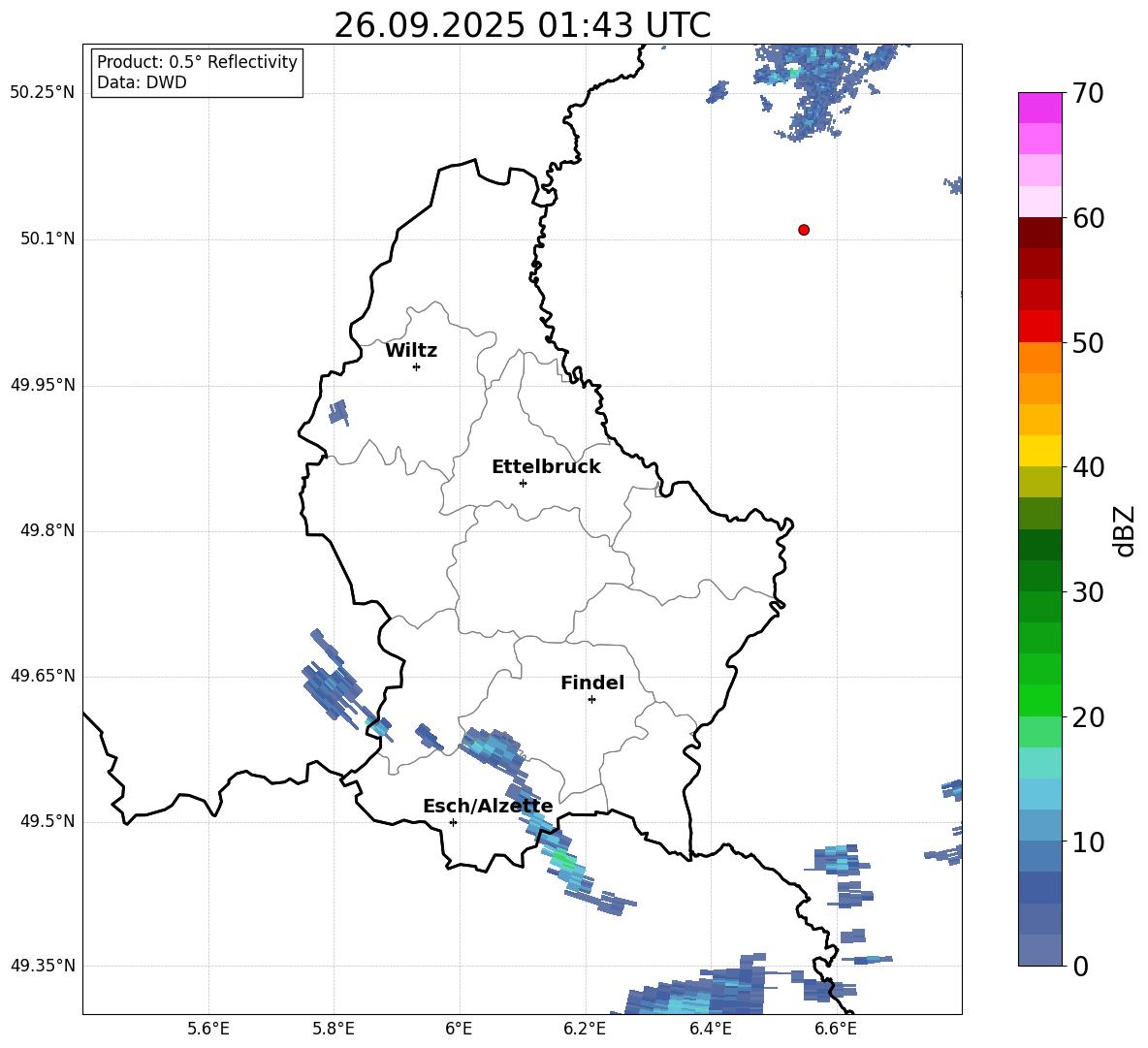Click the yellow swatch at 40 dBZ
This screenshot has height=1048, width=1148.
pyautogui.click(x=1039, y=451)
